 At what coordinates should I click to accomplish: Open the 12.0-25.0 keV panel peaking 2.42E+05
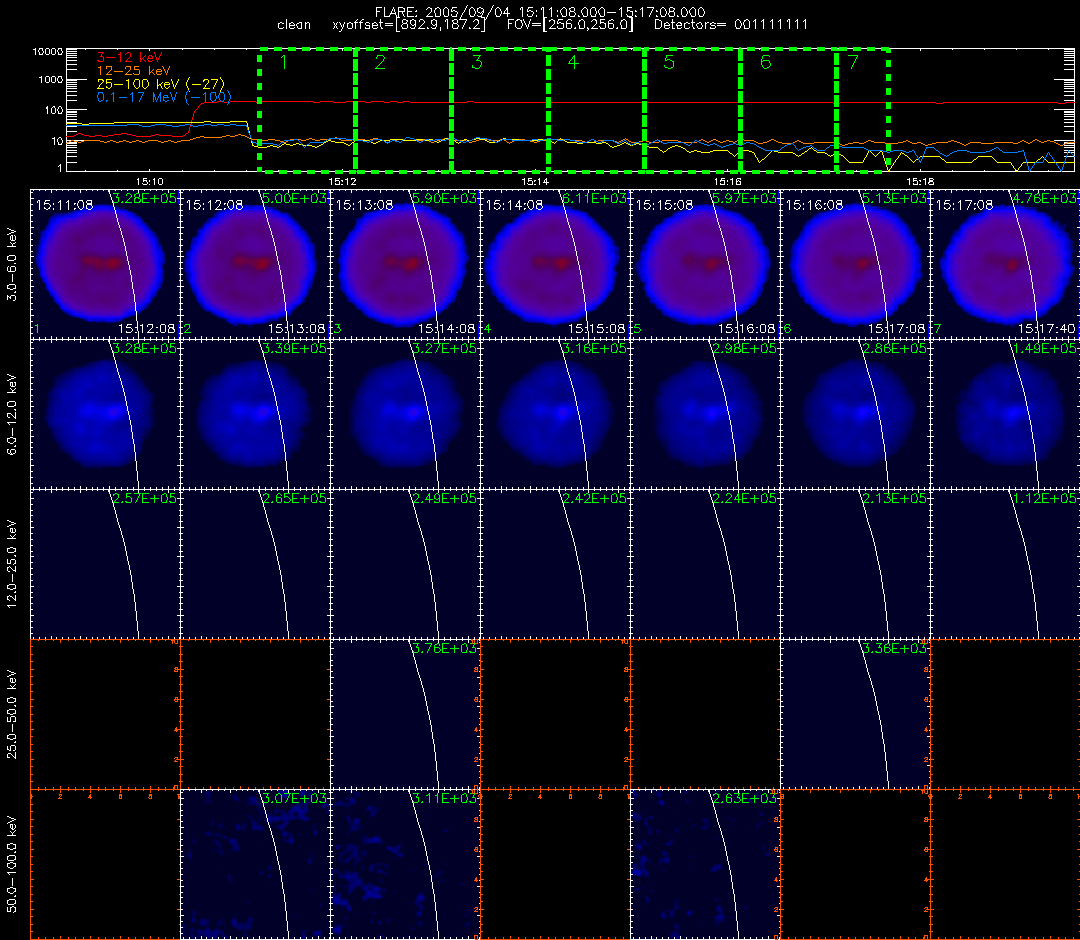click(x=556, y=565)
